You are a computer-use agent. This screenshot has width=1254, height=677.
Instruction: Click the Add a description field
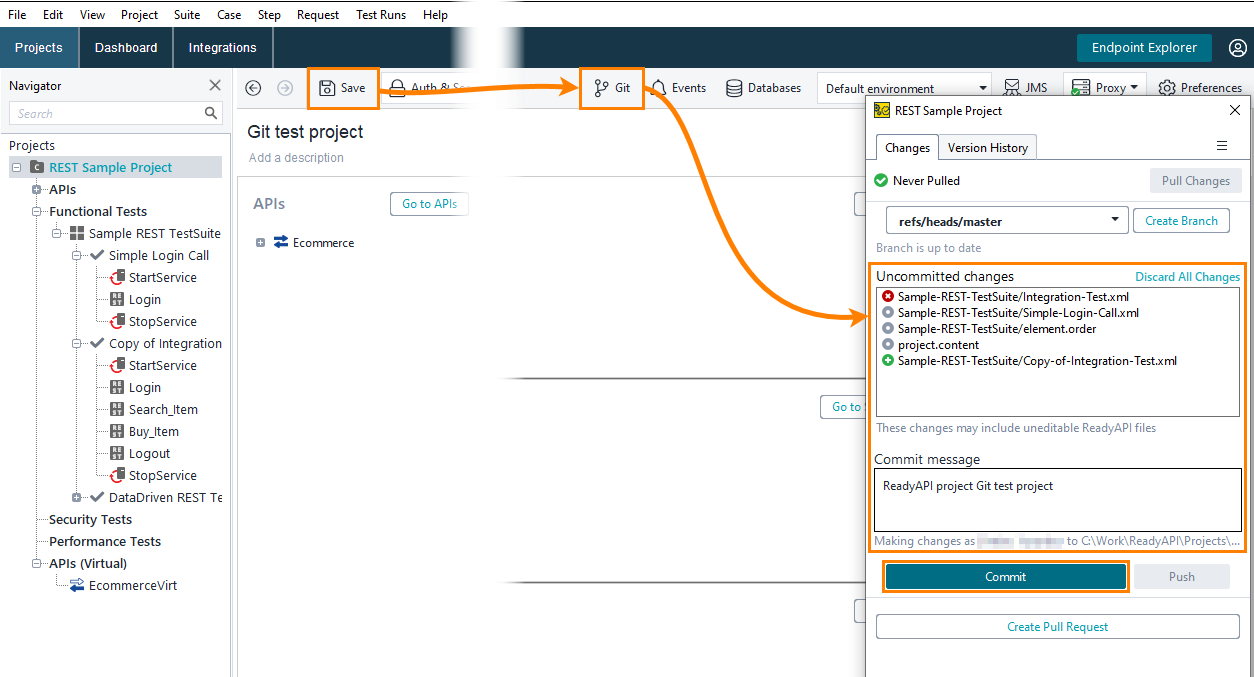pos(296,157)
